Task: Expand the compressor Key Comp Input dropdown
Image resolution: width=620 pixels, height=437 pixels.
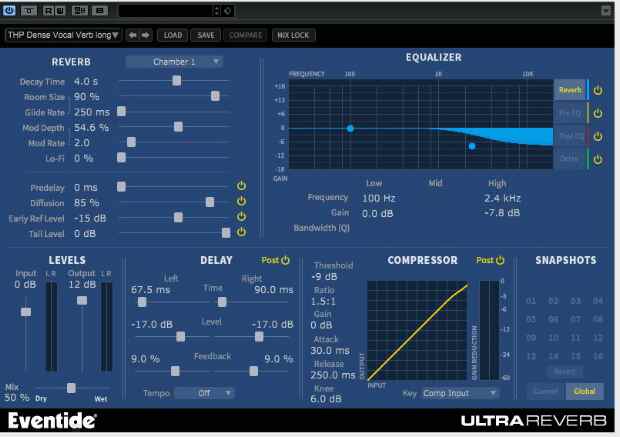Action: pos(461,394)
